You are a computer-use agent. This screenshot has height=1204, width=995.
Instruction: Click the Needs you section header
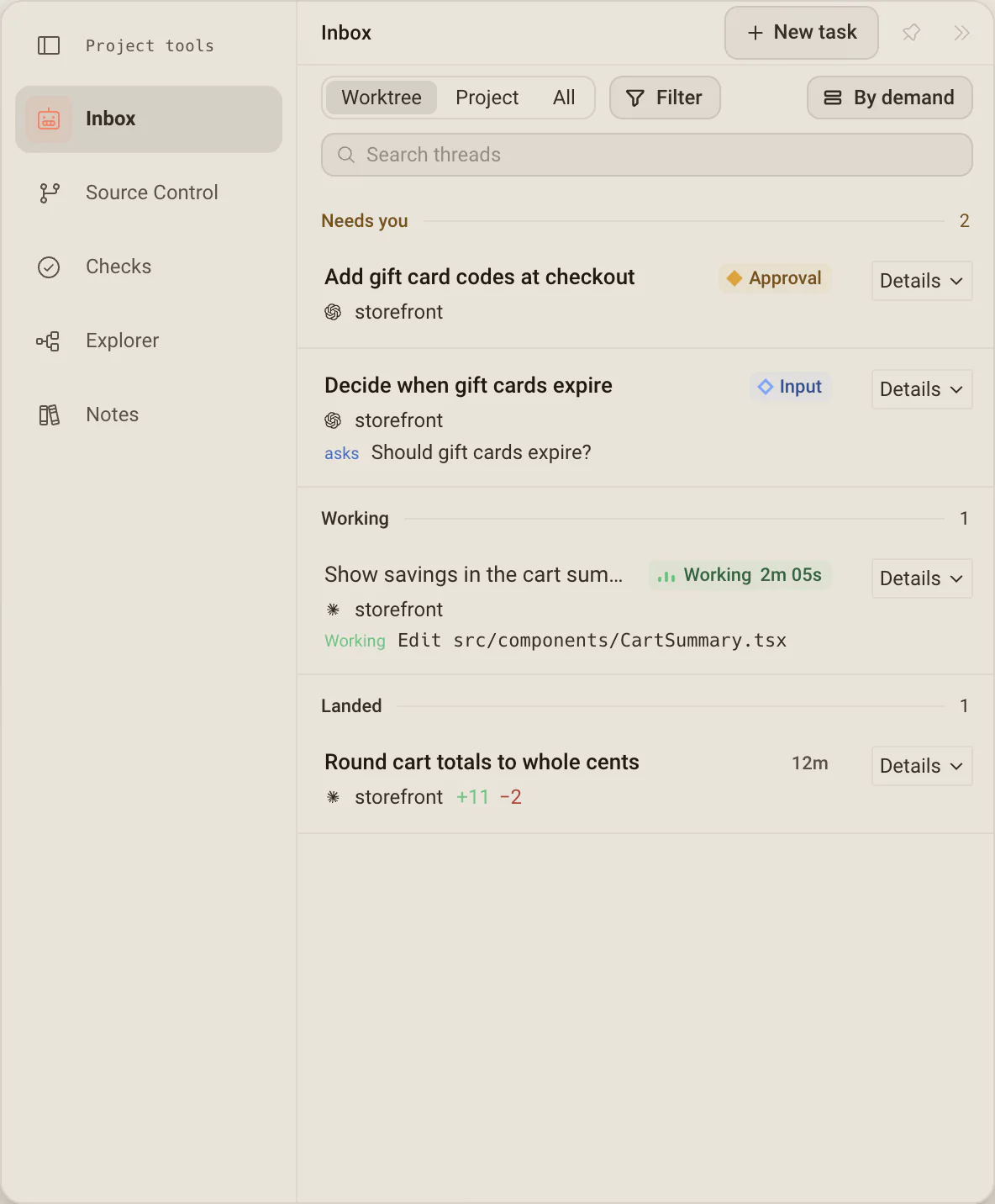click(x=365, y=221)
